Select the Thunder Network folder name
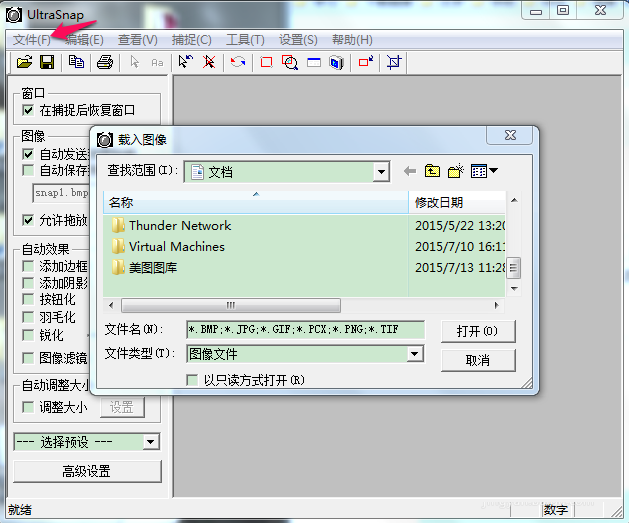Image resolution: width=629 pixels, height=523 pixels. click(180, 225)
